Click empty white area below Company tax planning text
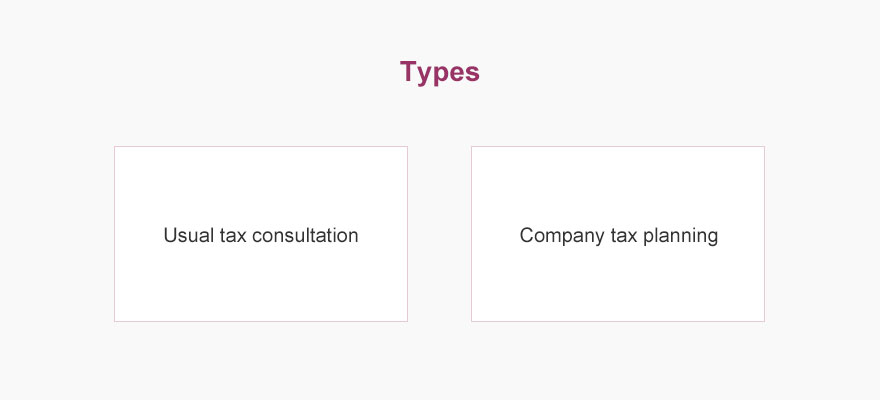 618,285
